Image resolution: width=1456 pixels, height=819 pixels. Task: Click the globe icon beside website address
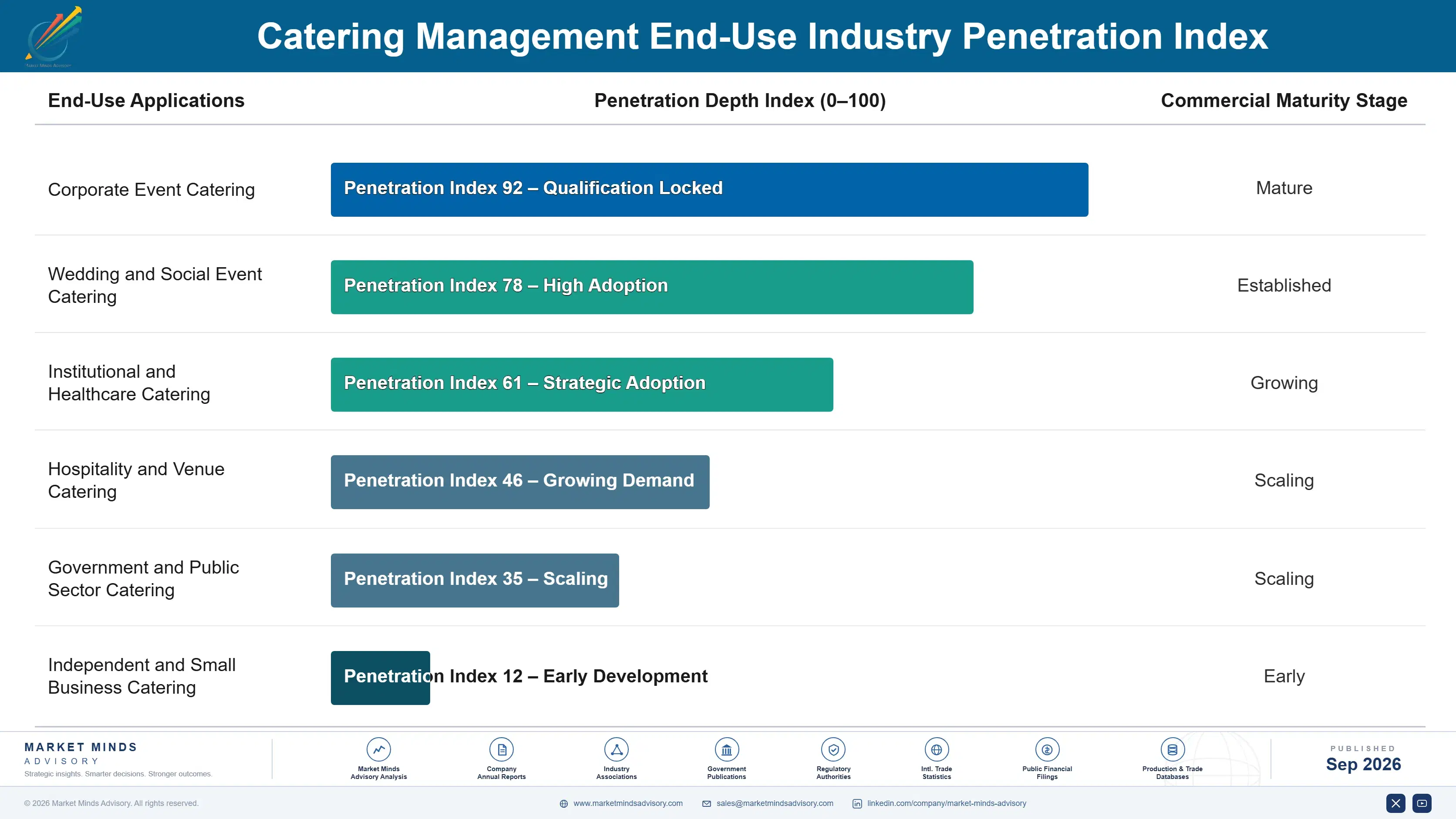563,804
